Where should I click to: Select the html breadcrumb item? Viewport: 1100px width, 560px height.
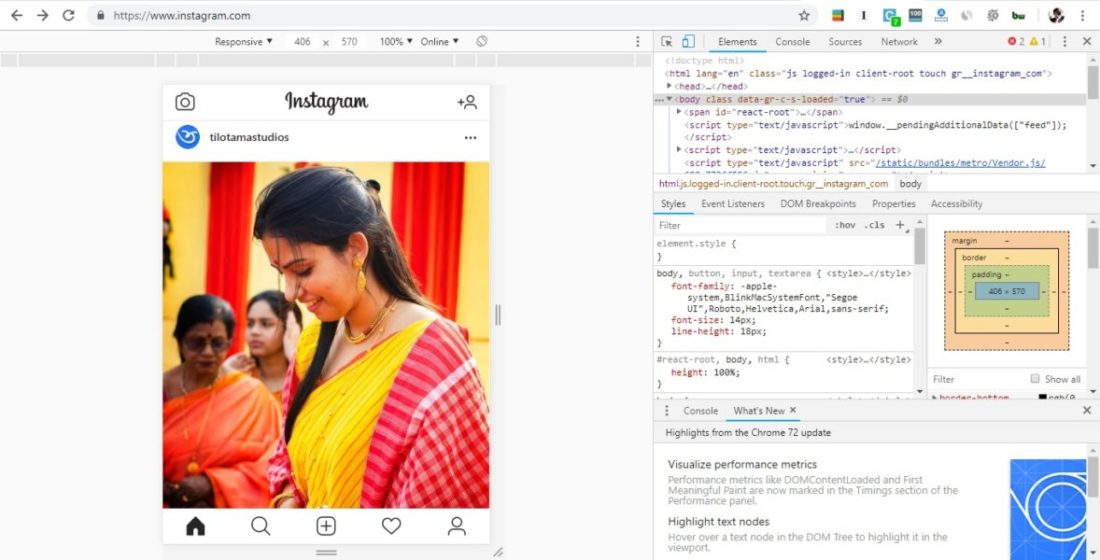coord(773,184)
